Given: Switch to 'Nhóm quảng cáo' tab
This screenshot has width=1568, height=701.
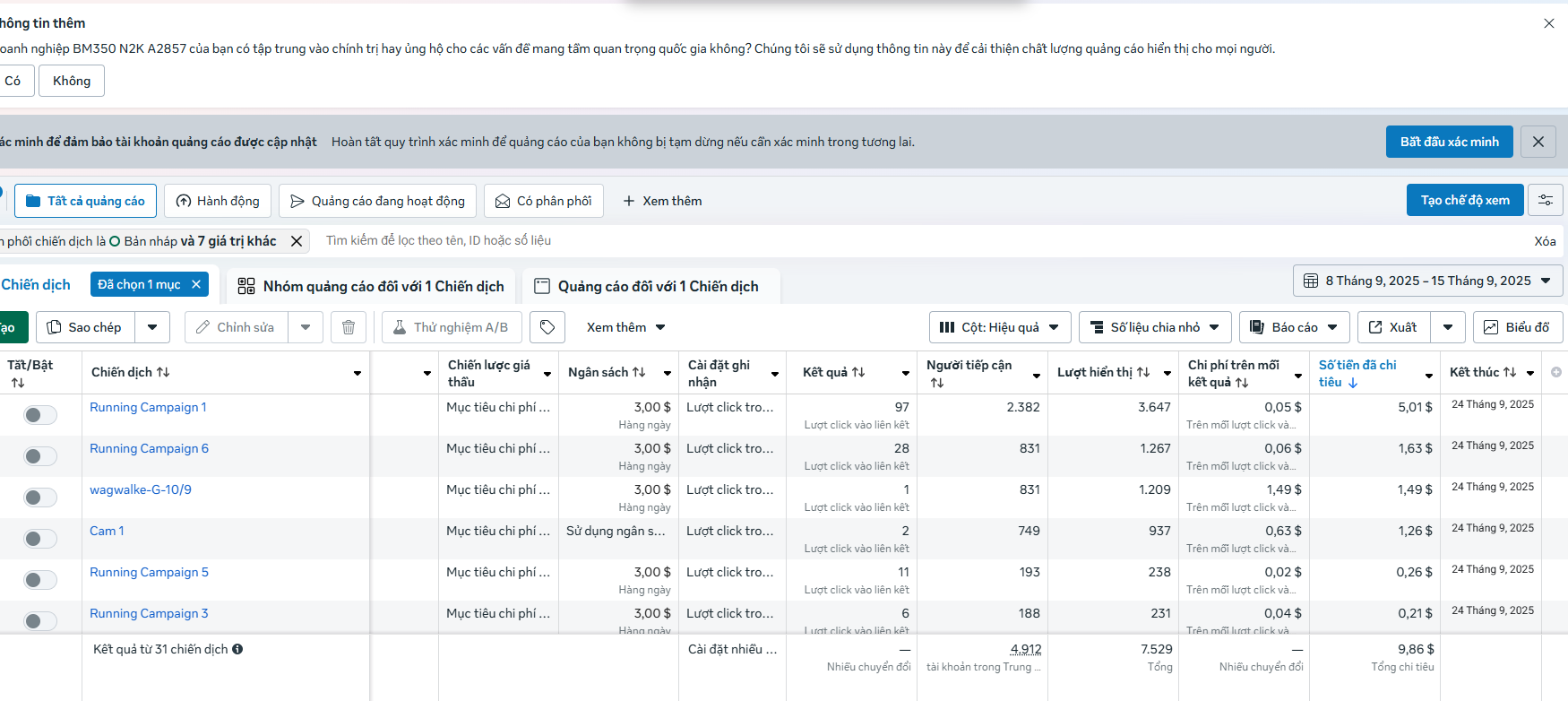Looking at the screenshot, I should pos(371,286).
